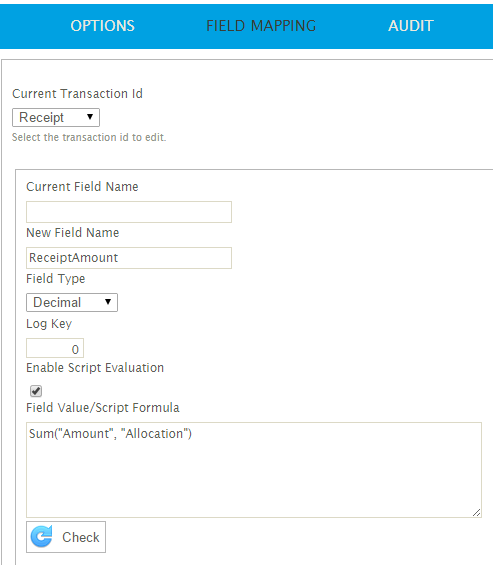493x565 pixels.
Task: Click the Field Type label
Action: click(55, 279)
